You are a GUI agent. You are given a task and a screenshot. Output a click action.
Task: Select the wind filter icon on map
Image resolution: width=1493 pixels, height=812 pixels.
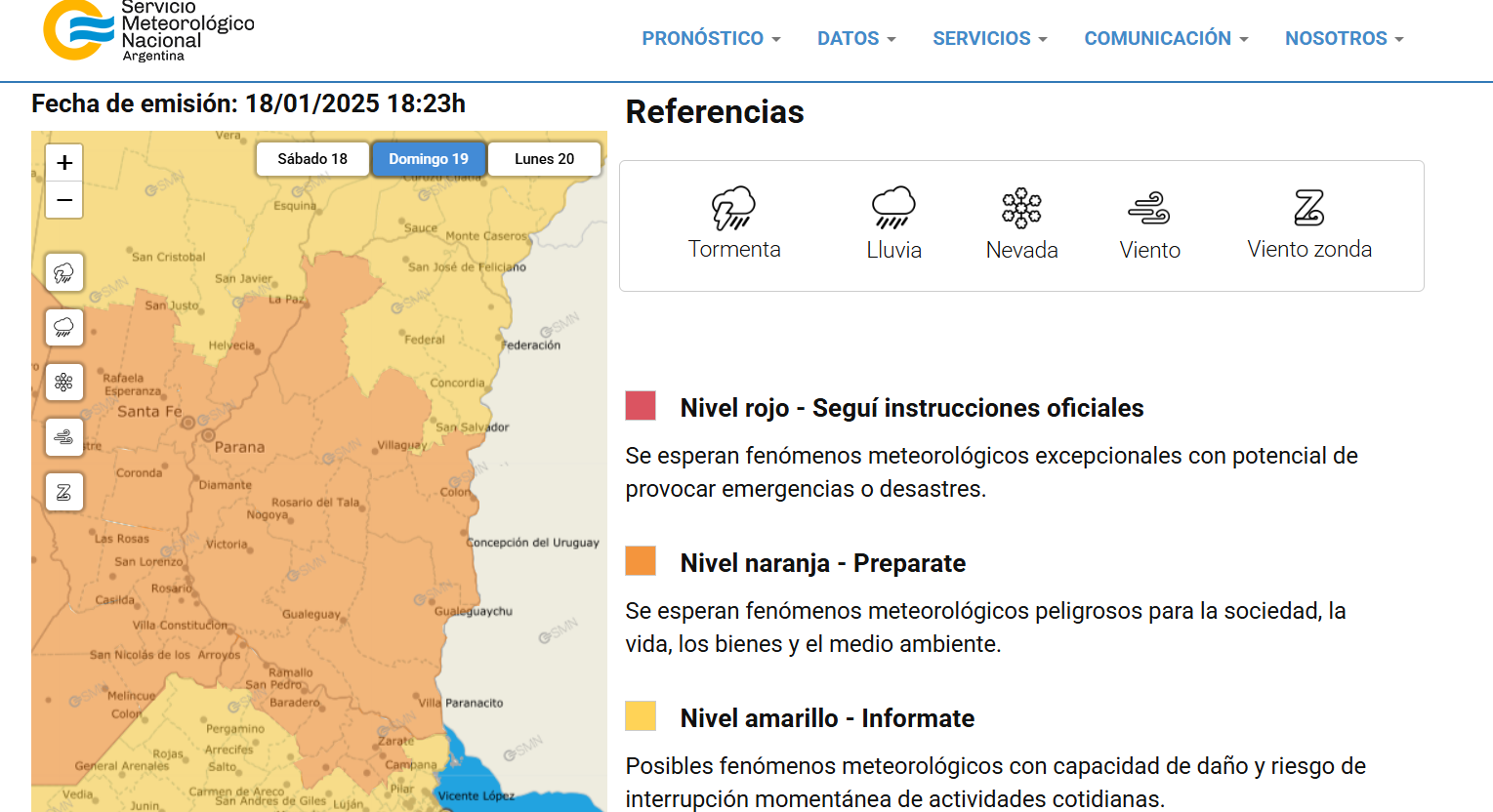(64, 437)
